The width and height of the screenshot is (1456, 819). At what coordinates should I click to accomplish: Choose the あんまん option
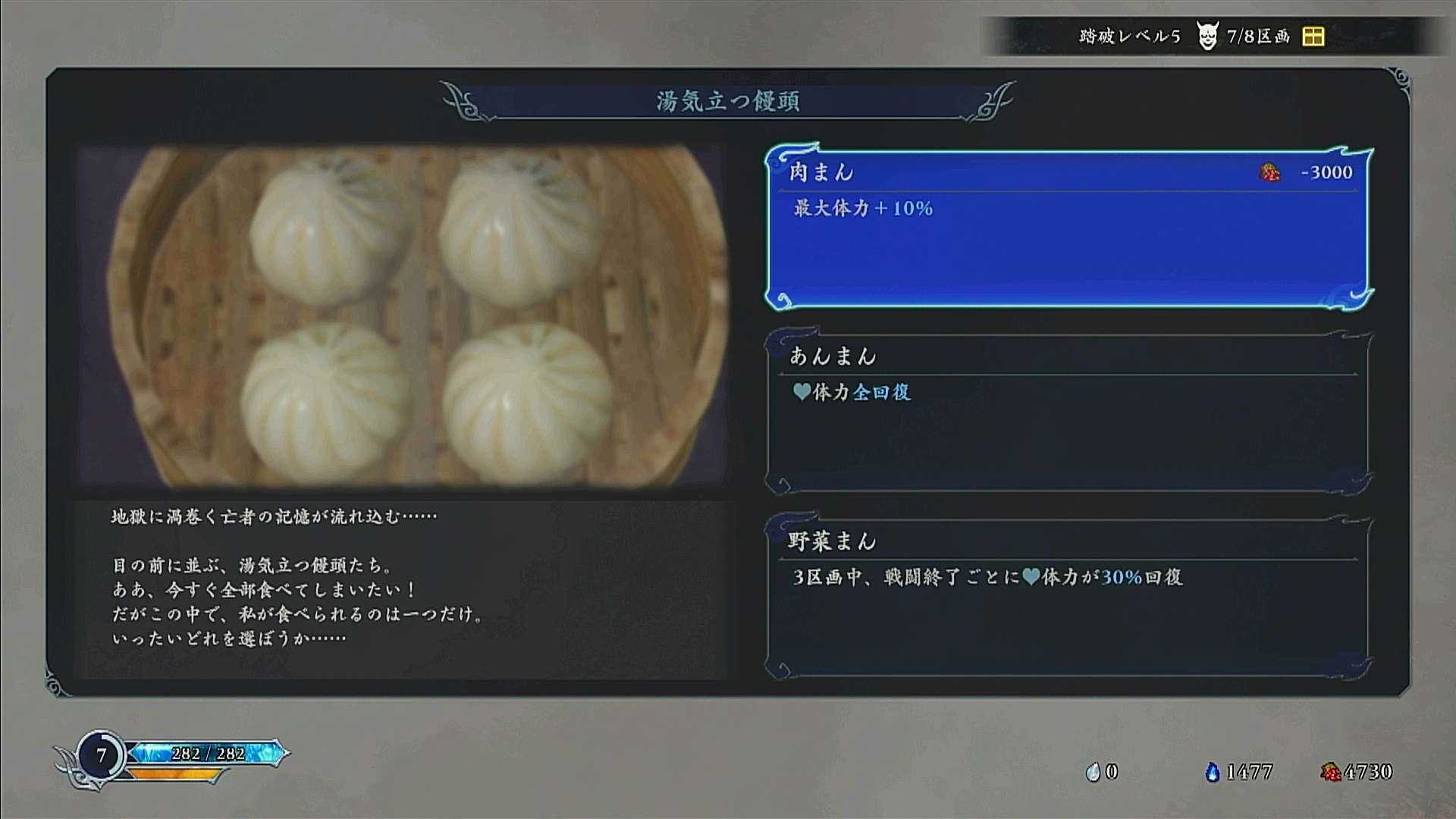(x=1069, y=411)
